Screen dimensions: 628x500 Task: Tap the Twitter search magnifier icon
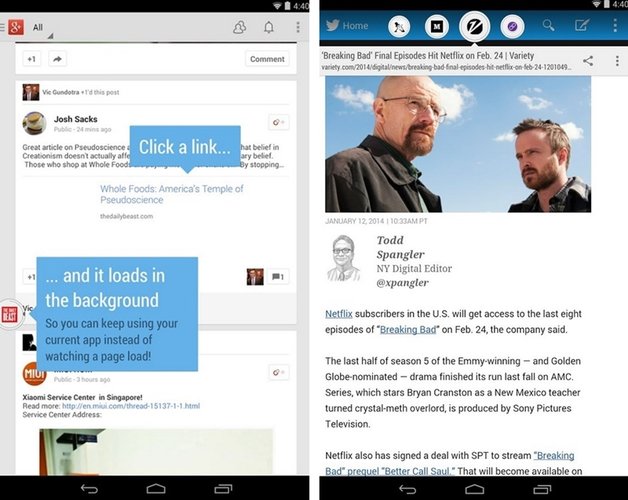click(x=548, y=26)
